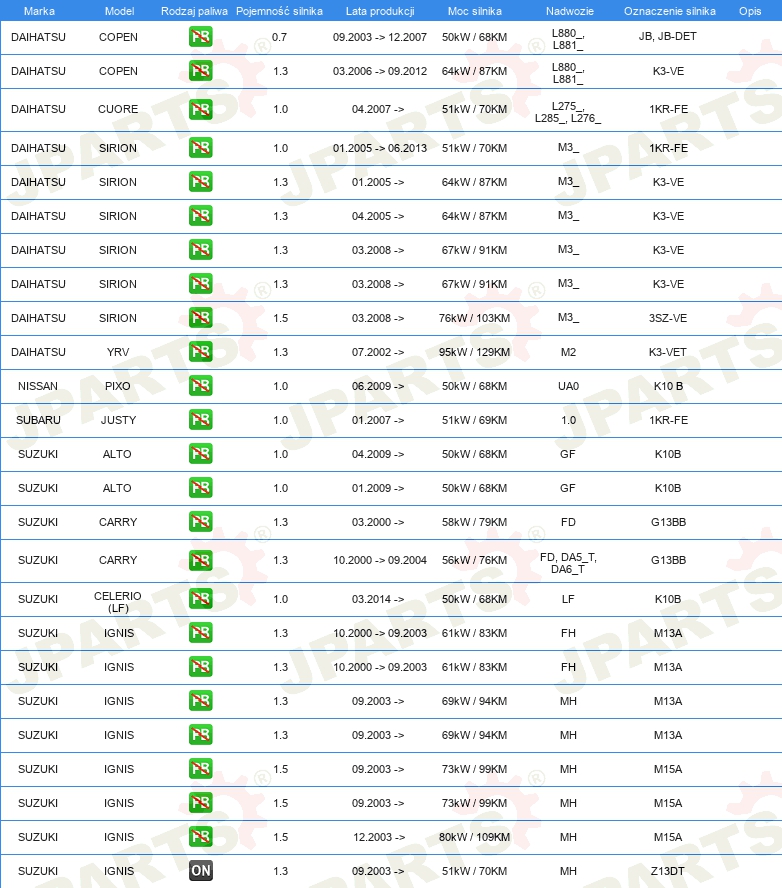Click the Opis column header

[x=750, y=11]
